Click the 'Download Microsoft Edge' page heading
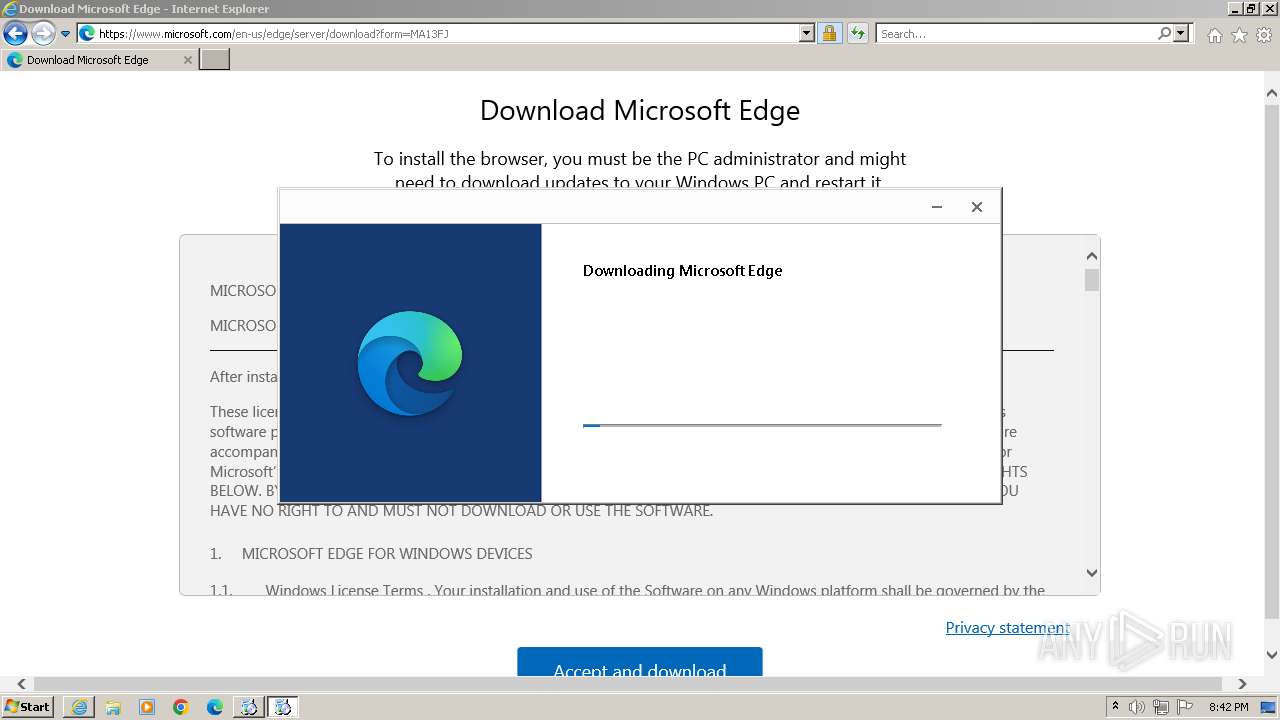The image size is (1280, 720). (x=640, y=110)
